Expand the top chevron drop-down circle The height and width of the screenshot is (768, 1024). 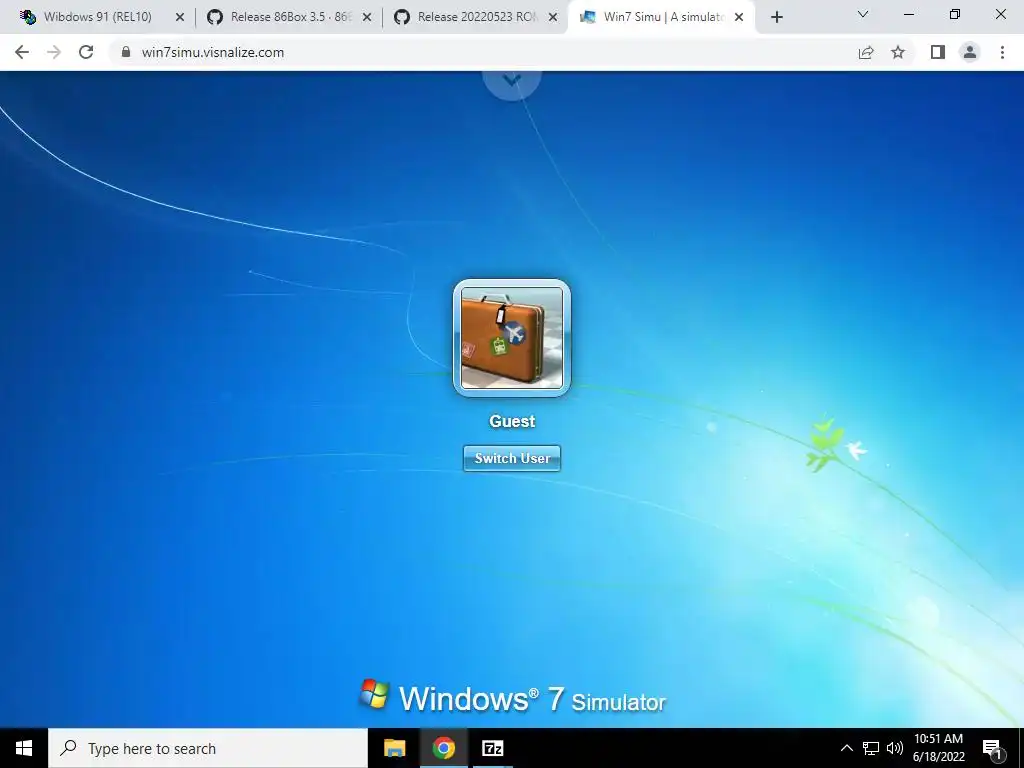pos(512,82)
